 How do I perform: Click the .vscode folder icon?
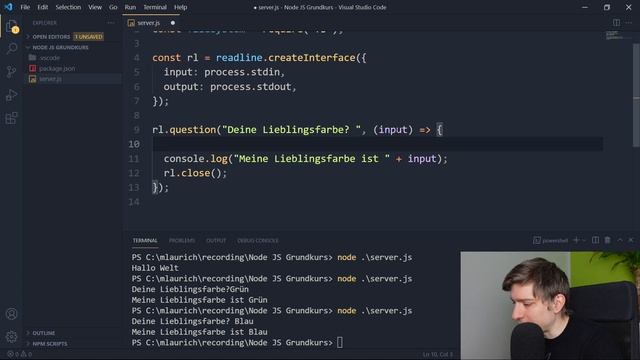[x=32, y=58]
